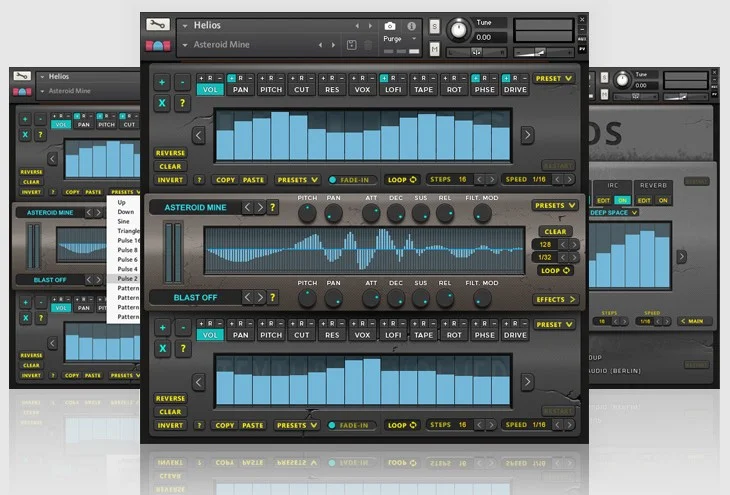Select the PAN tab in top sequencer

pos(240,89)
